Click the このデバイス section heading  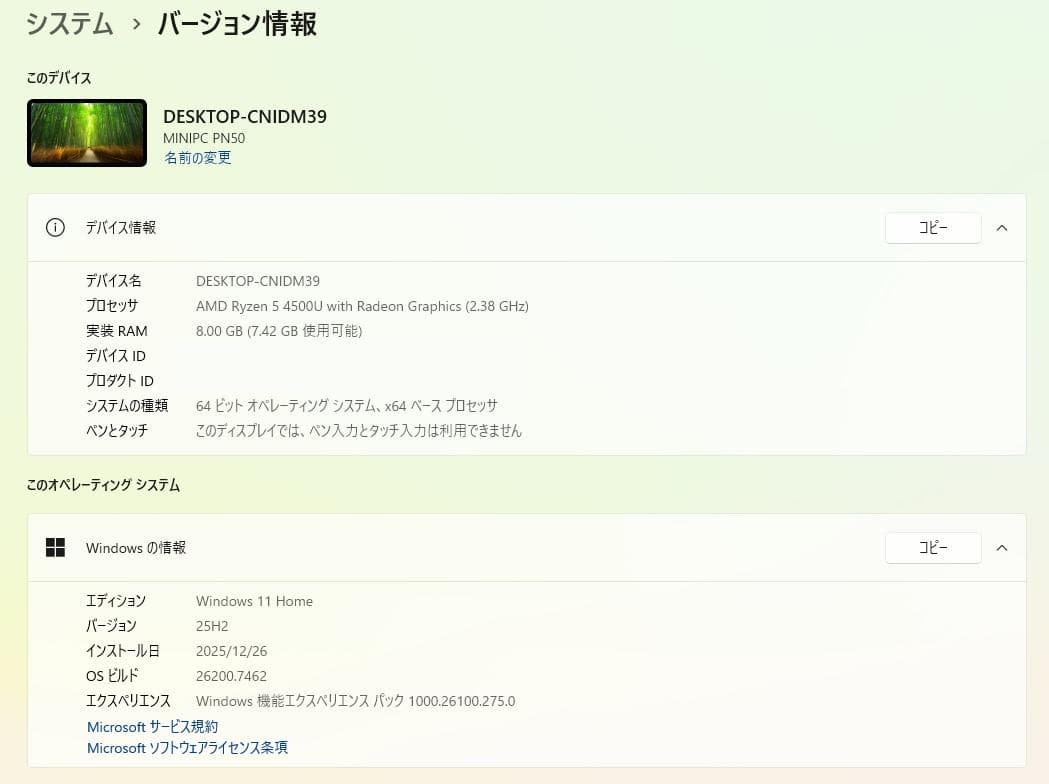coord(59,78)
